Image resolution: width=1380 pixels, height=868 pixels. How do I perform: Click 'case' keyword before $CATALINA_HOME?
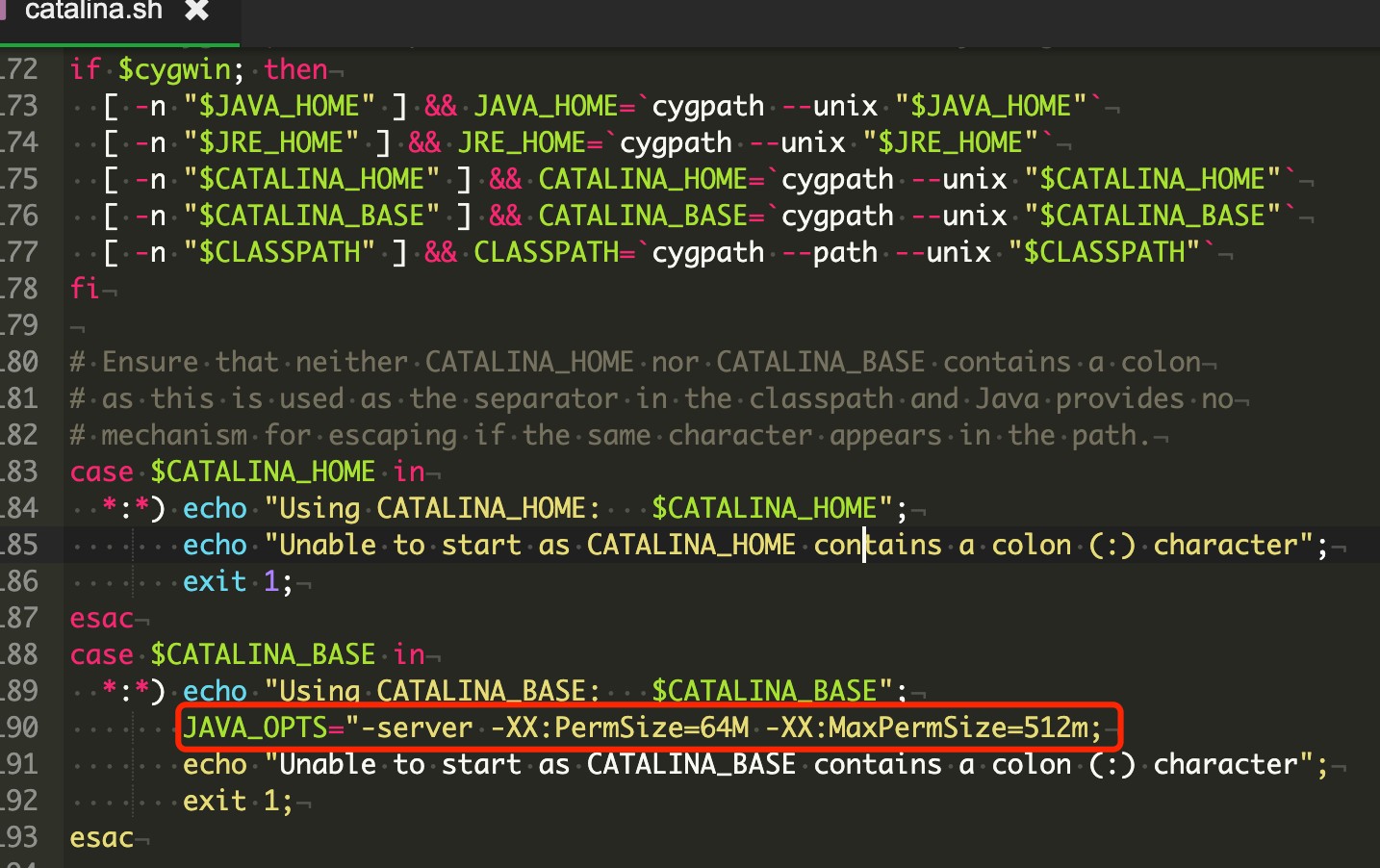point(101,472)
